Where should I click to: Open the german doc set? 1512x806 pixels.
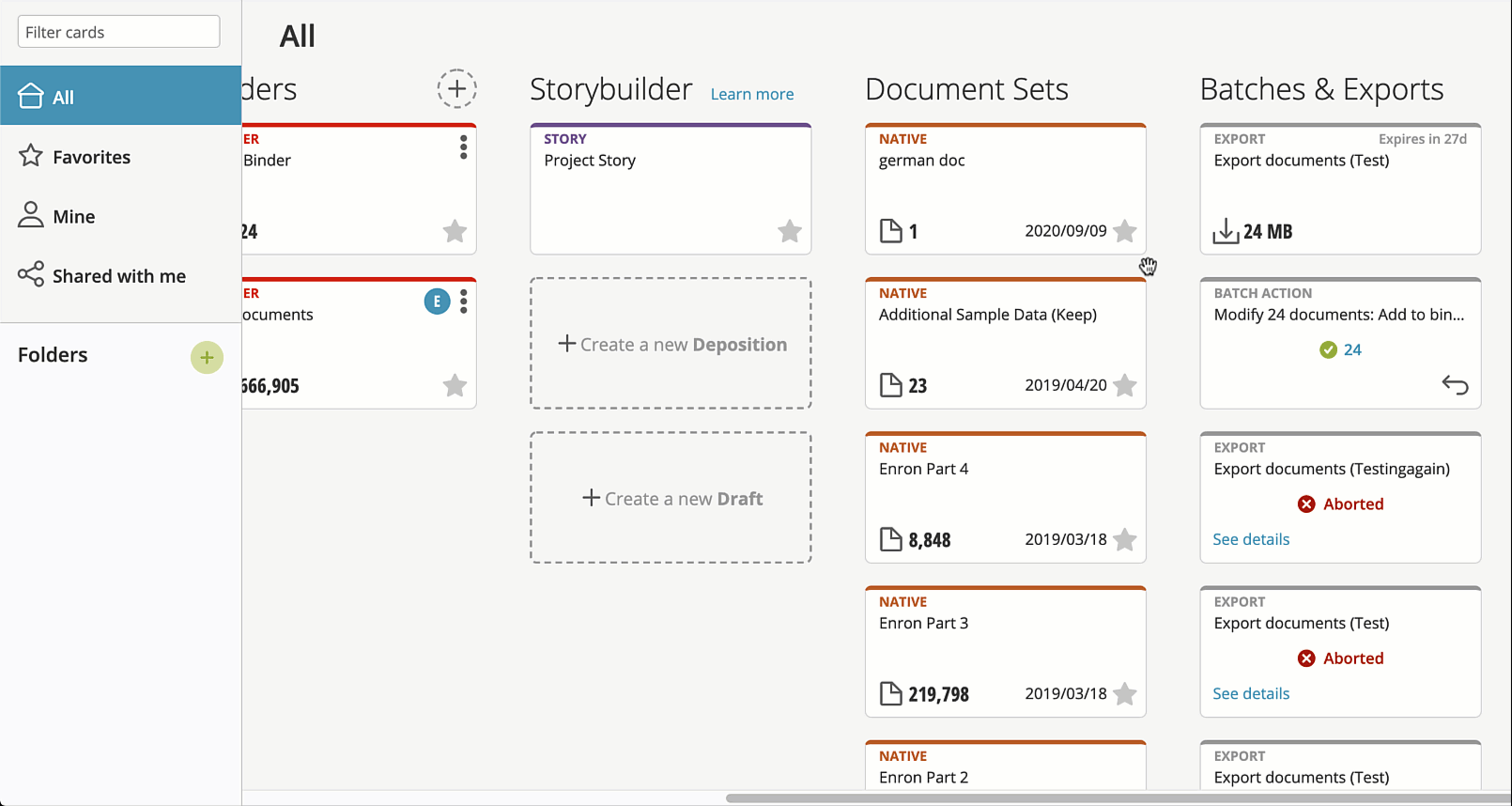tap(1006, 189)
